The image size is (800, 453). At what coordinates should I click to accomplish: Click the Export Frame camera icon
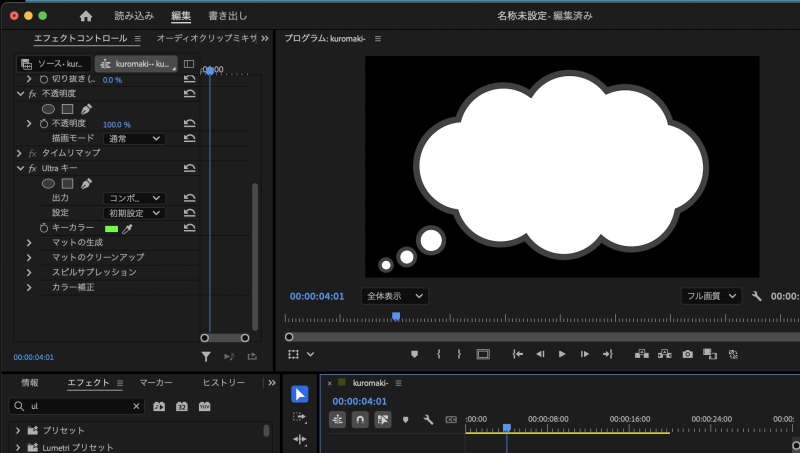pyautogui.click(x=688, y=354)
